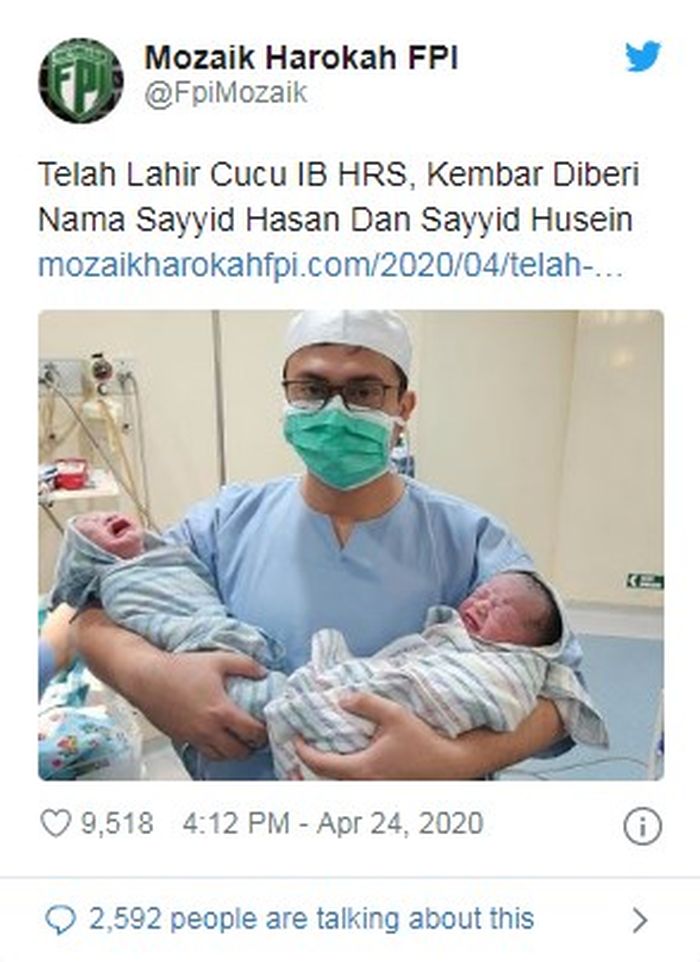Expand conversation with the right chevron arrow
The height and width of the screenshot is (962, 700).
coord(640,920)
